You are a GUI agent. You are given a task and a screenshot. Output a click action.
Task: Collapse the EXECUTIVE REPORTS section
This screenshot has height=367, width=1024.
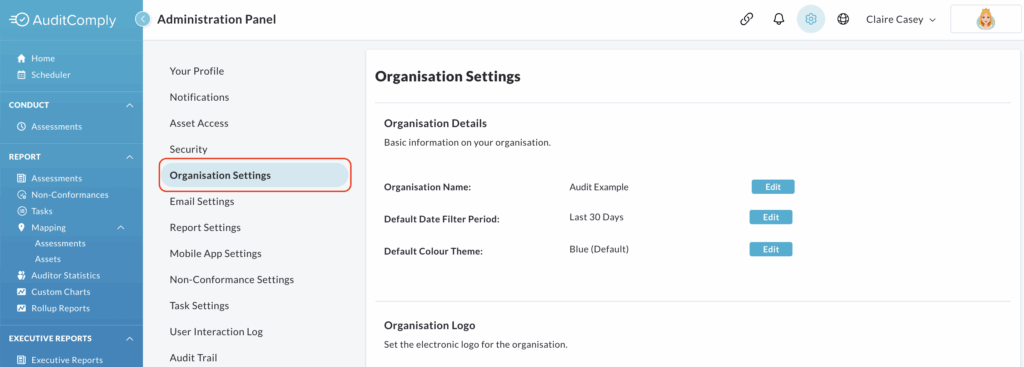(130, 339)
